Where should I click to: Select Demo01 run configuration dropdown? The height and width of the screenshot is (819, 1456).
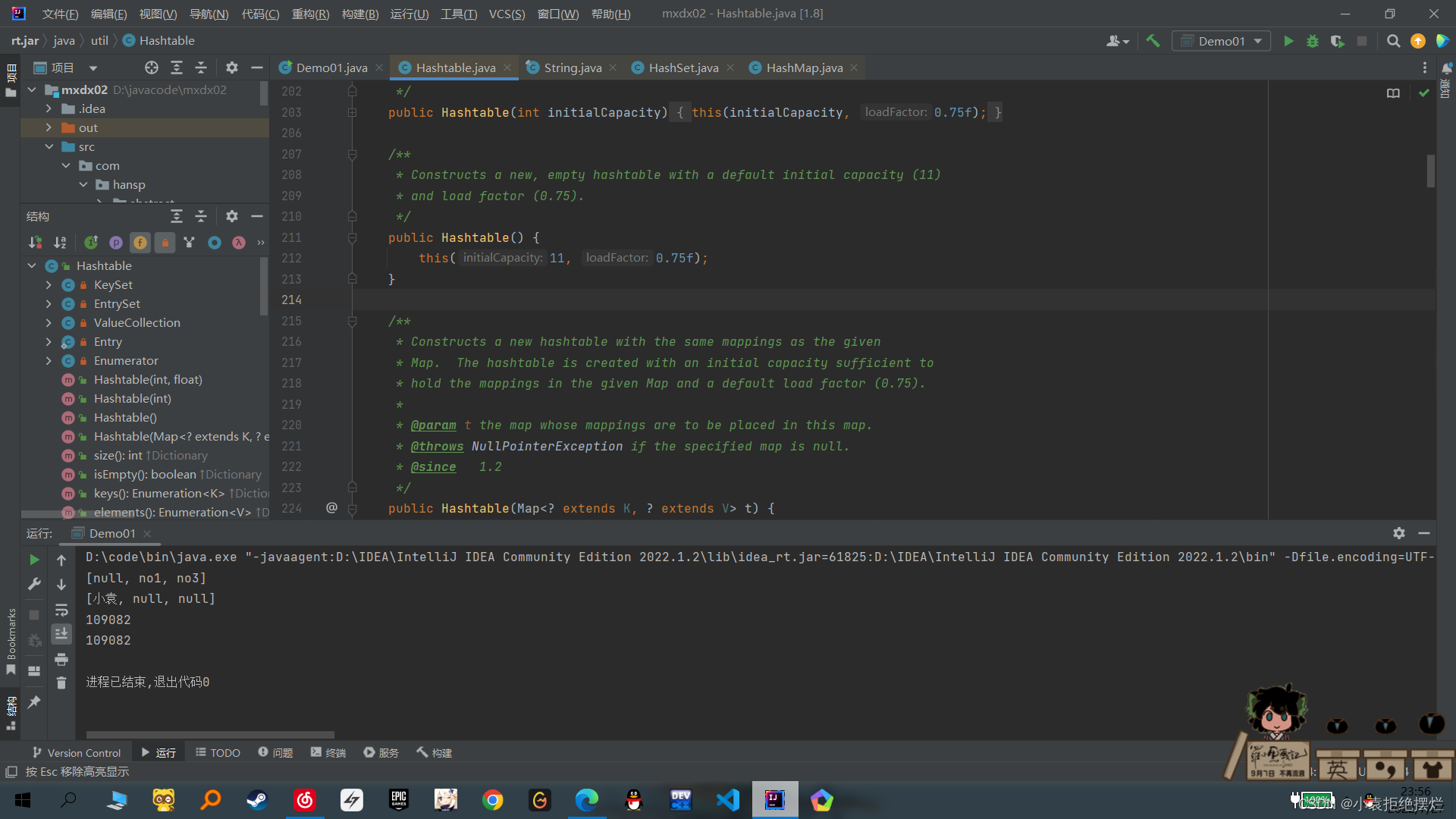point(1222,40)
